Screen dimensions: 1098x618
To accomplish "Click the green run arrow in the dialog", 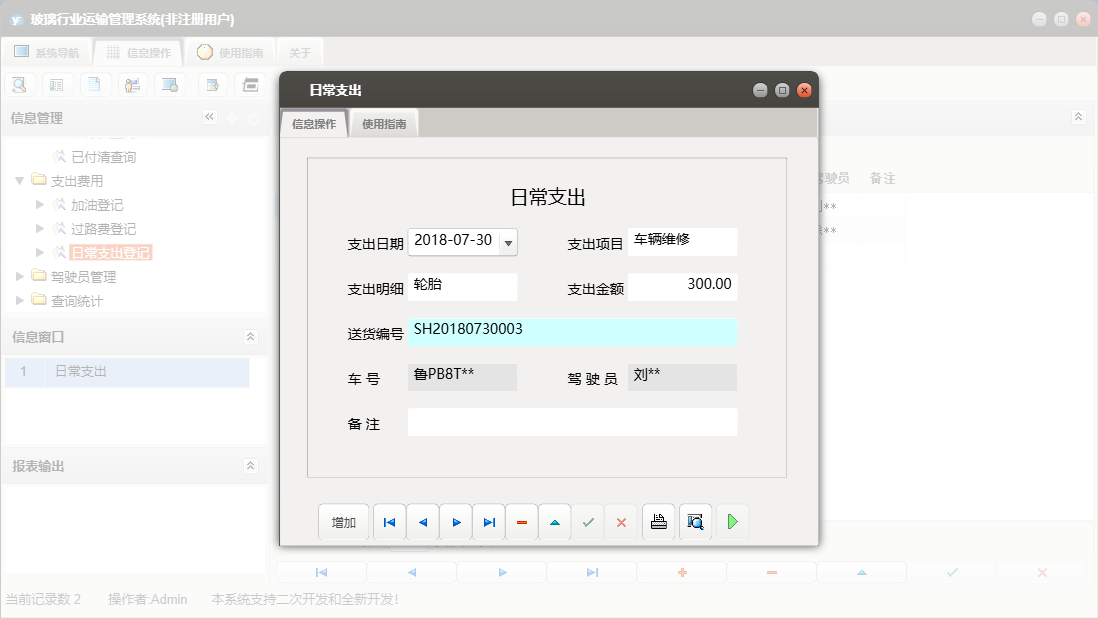I will tap(732, 521).
